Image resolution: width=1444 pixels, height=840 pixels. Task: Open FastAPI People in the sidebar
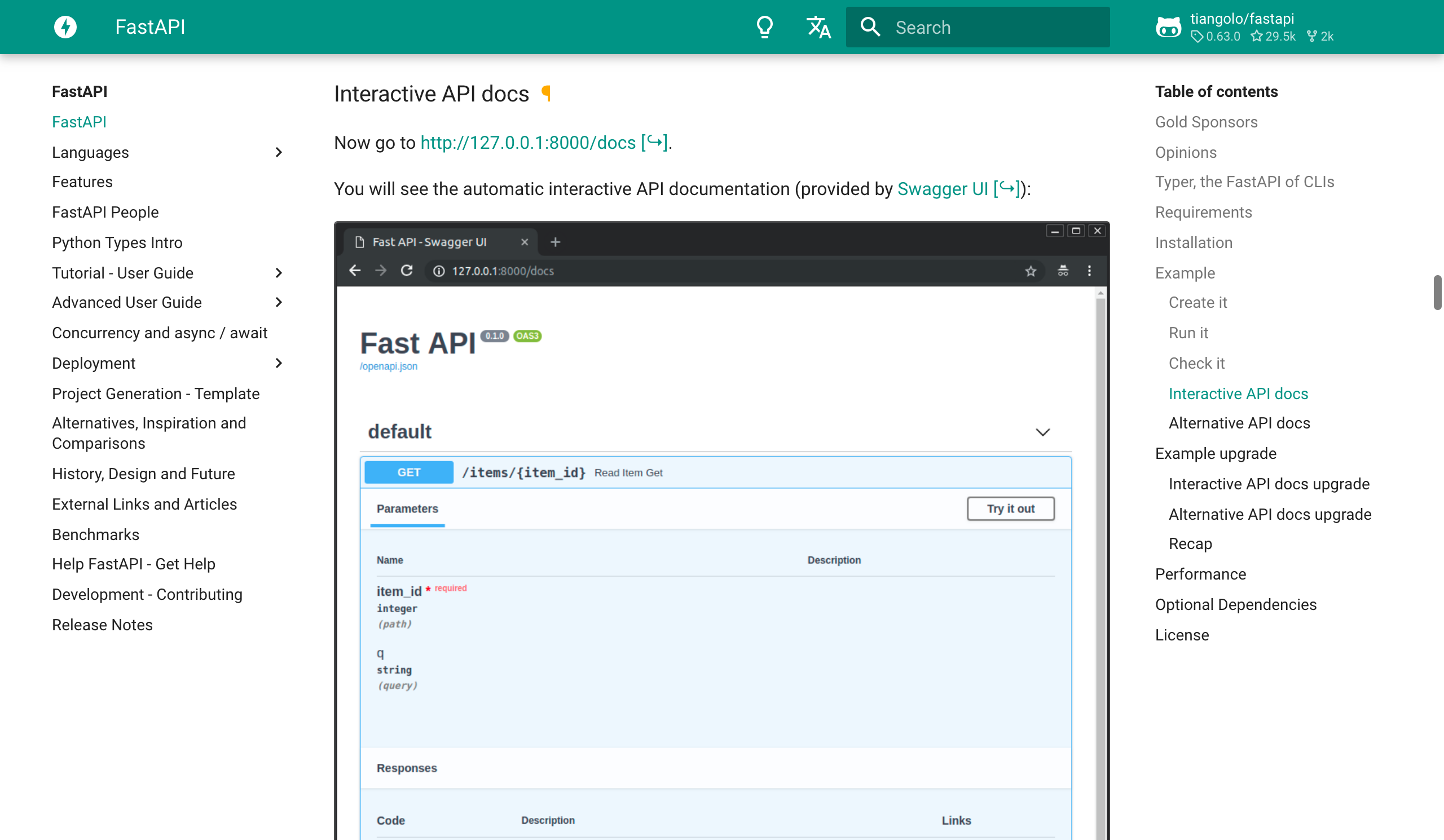click(105, 212)
